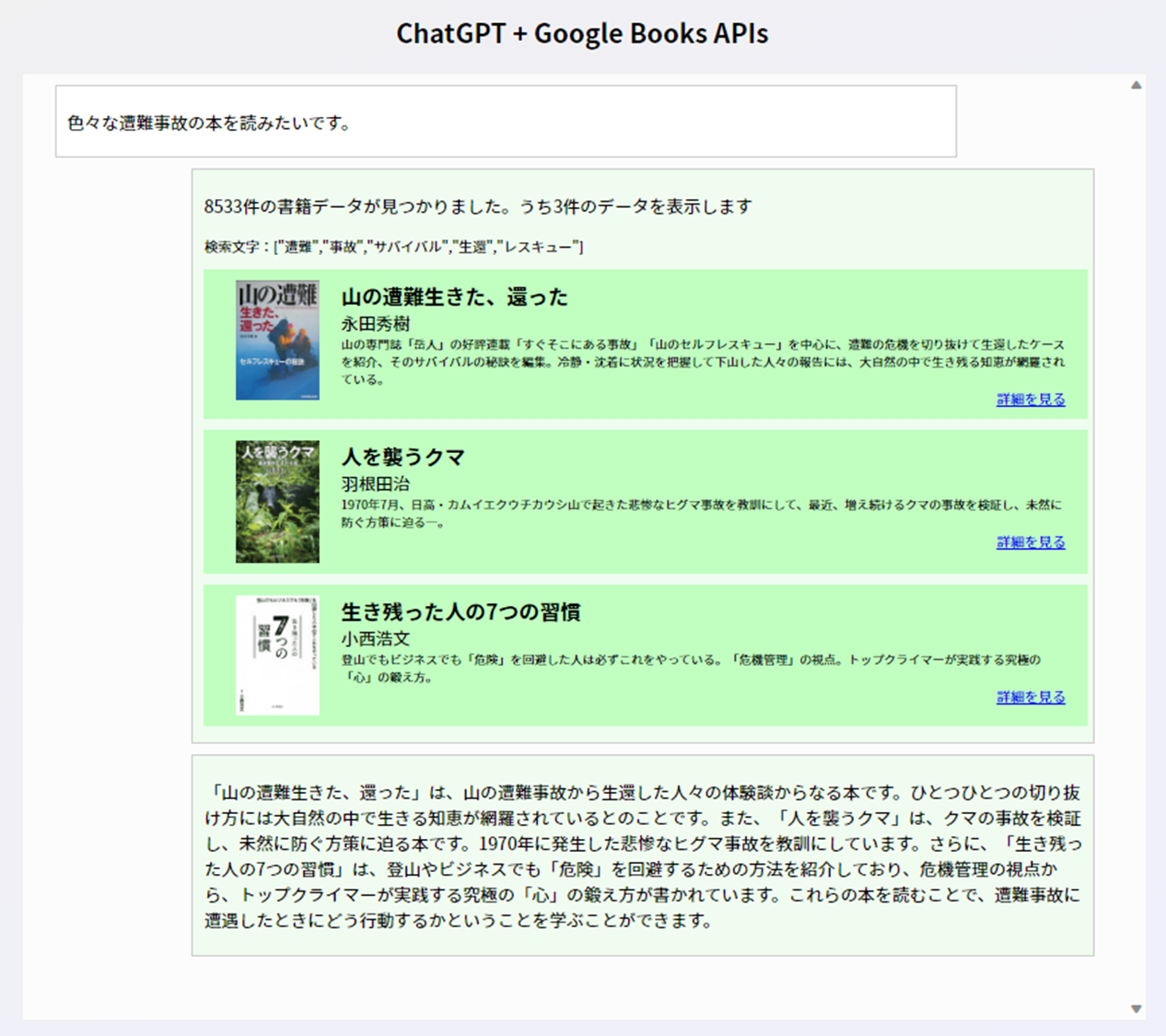Image resolution: width=1166 pixels, height=1036 pixels.
Task: Click the user message box 色々な遭難事故の本を読みたいです
Action: point(506,122)
